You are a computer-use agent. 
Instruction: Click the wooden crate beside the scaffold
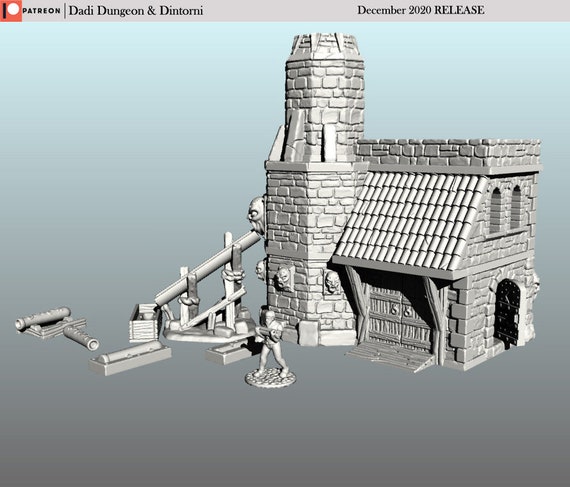point(144,323)
